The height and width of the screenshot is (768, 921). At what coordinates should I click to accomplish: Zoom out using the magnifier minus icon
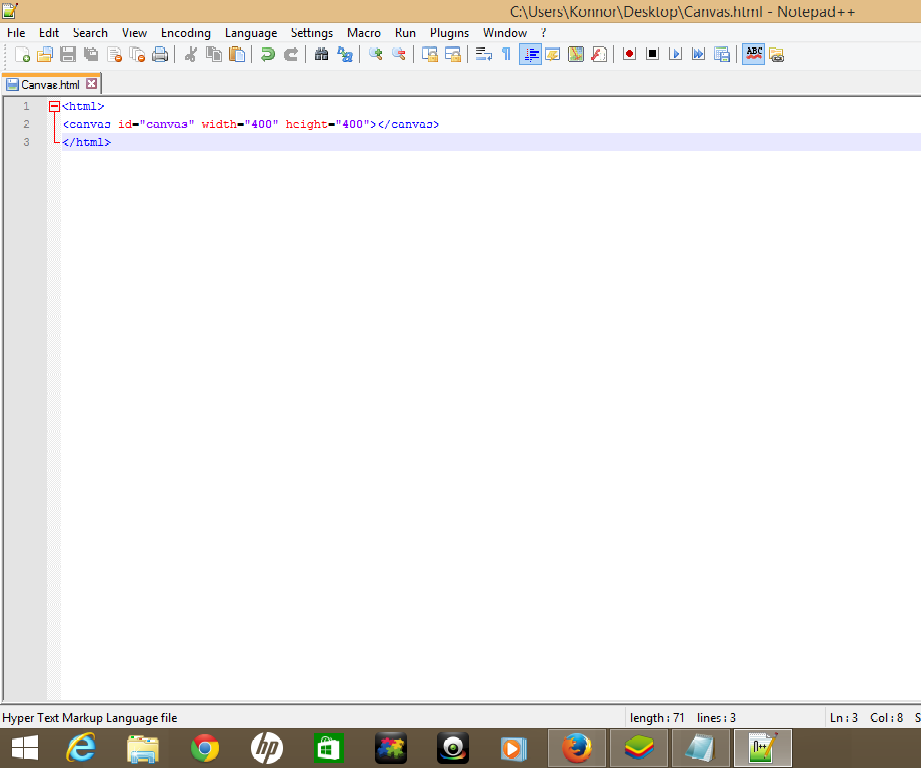point(399,55)
